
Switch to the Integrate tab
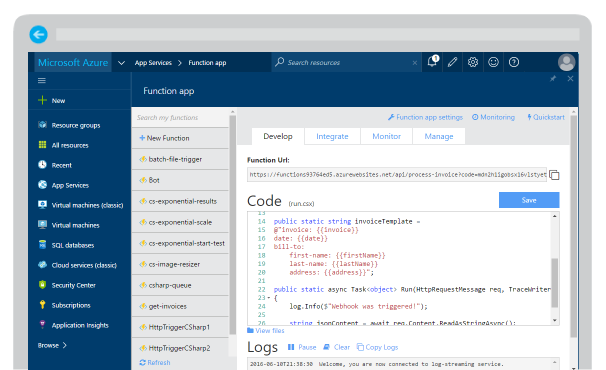click(332, 136)
